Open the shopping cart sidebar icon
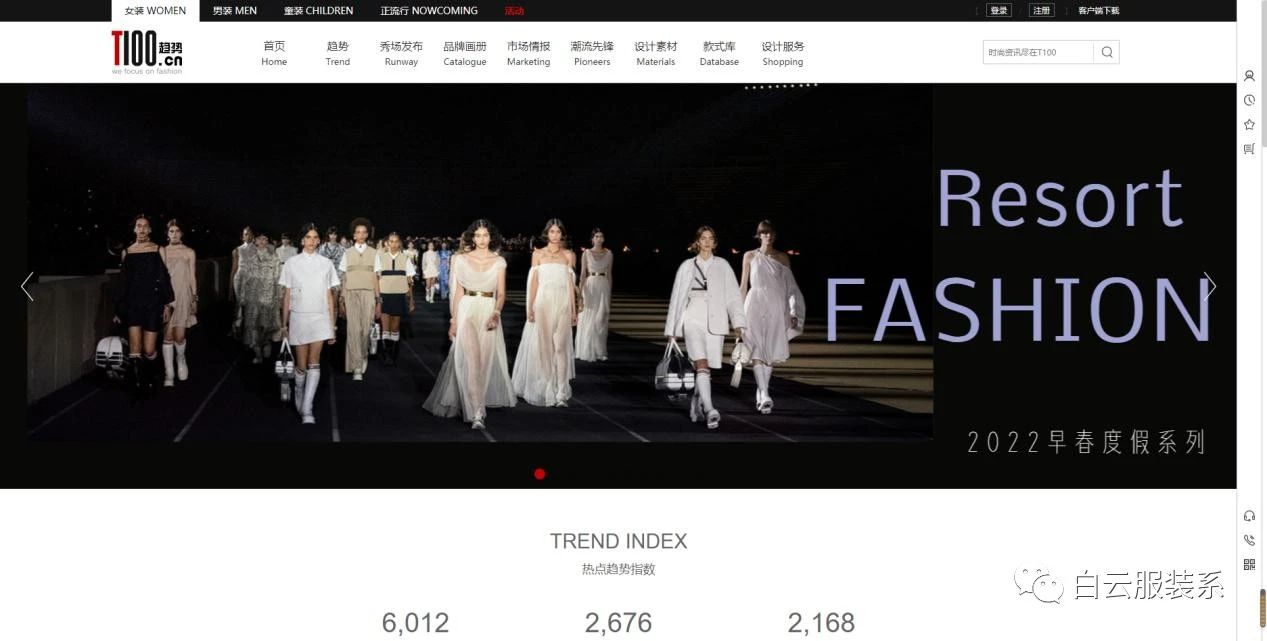1267x641 pixels. coord(1249,149)
